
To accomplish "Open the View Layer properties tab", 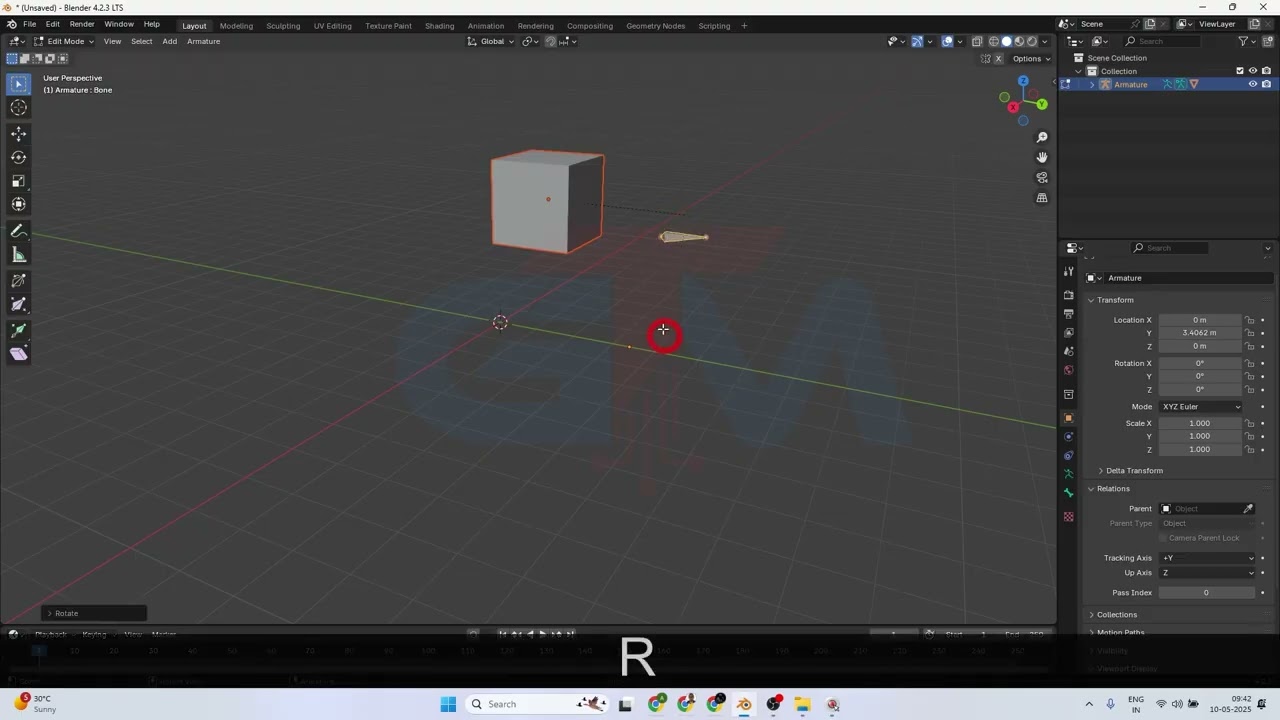I will tap(1068, 333).
